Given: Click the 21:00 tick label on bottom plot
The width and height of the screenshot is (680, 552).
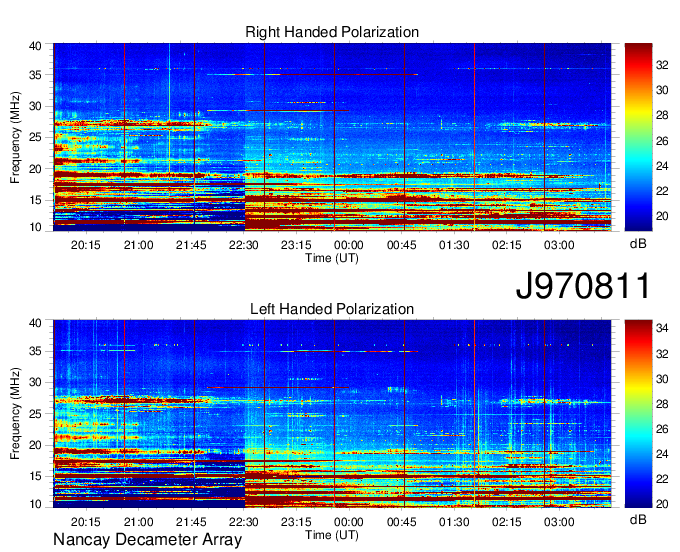Looking at the screenshot, I should 138,522.
